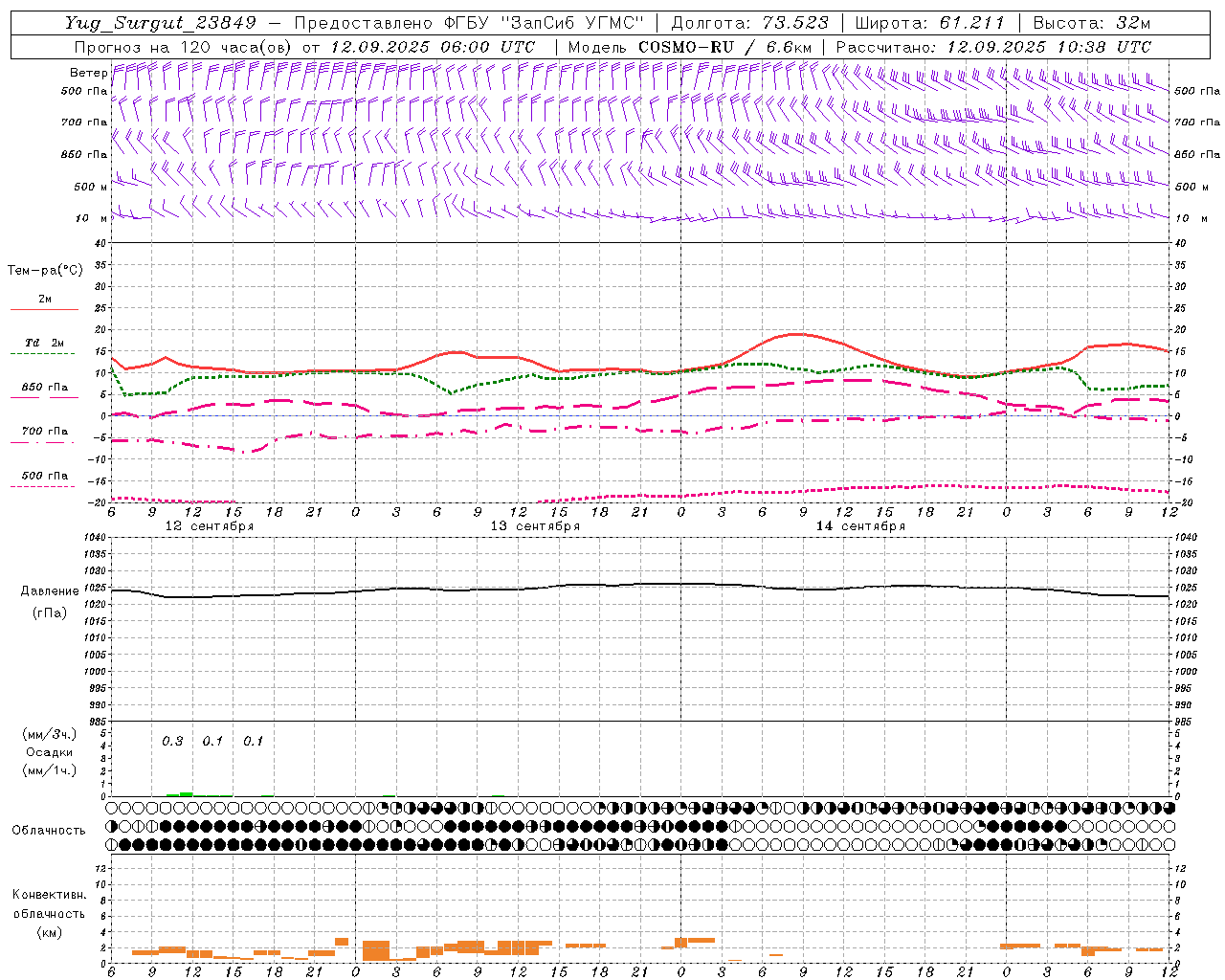The height and width of the screenshot is (980, 1225).
Task: Select the provider text ФГБУ "ЗапСиб УГМС"
Action: [545, 23]
